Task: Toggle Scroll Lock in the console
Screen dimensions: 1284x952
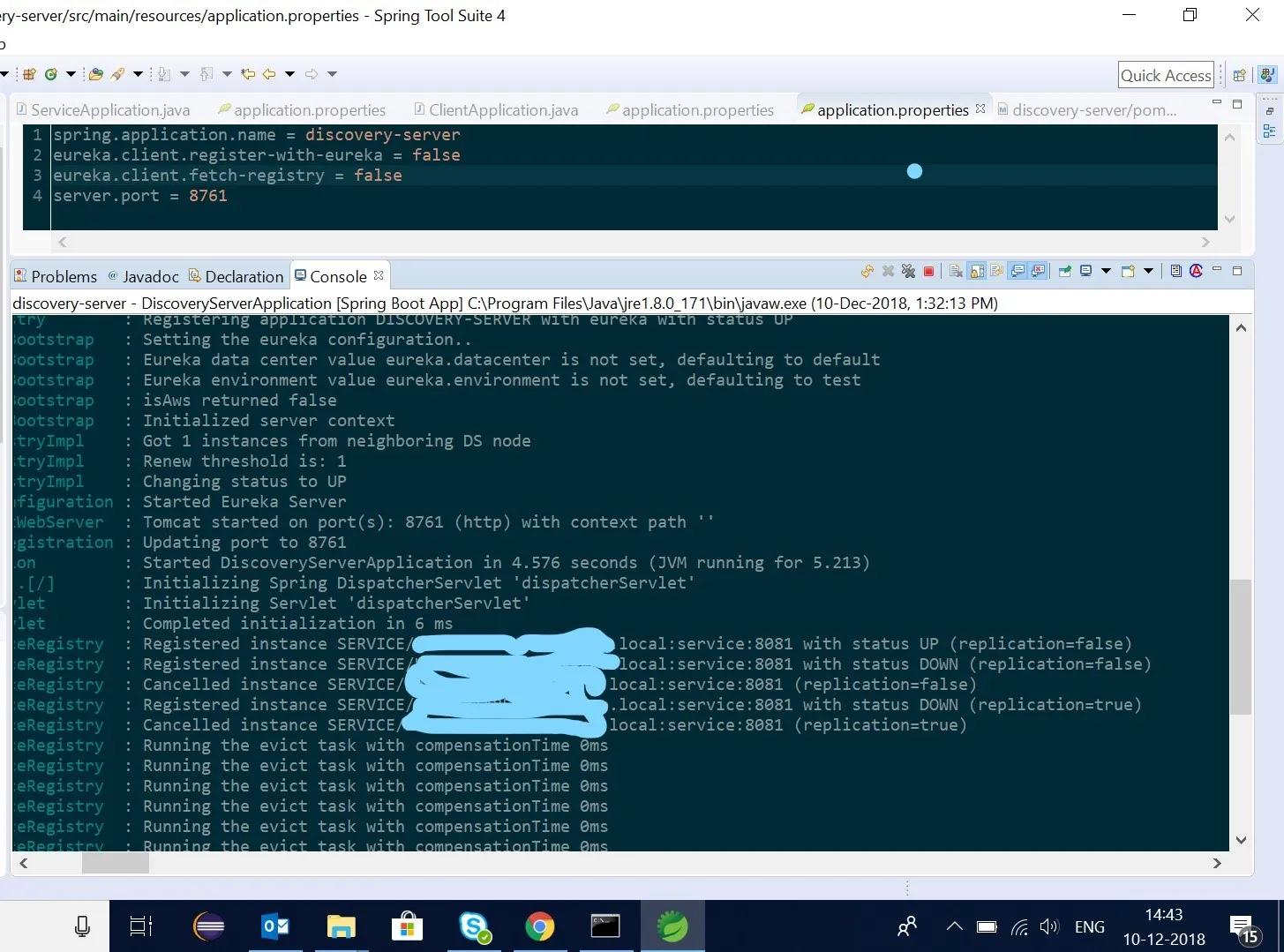Action: pos(977,272)
